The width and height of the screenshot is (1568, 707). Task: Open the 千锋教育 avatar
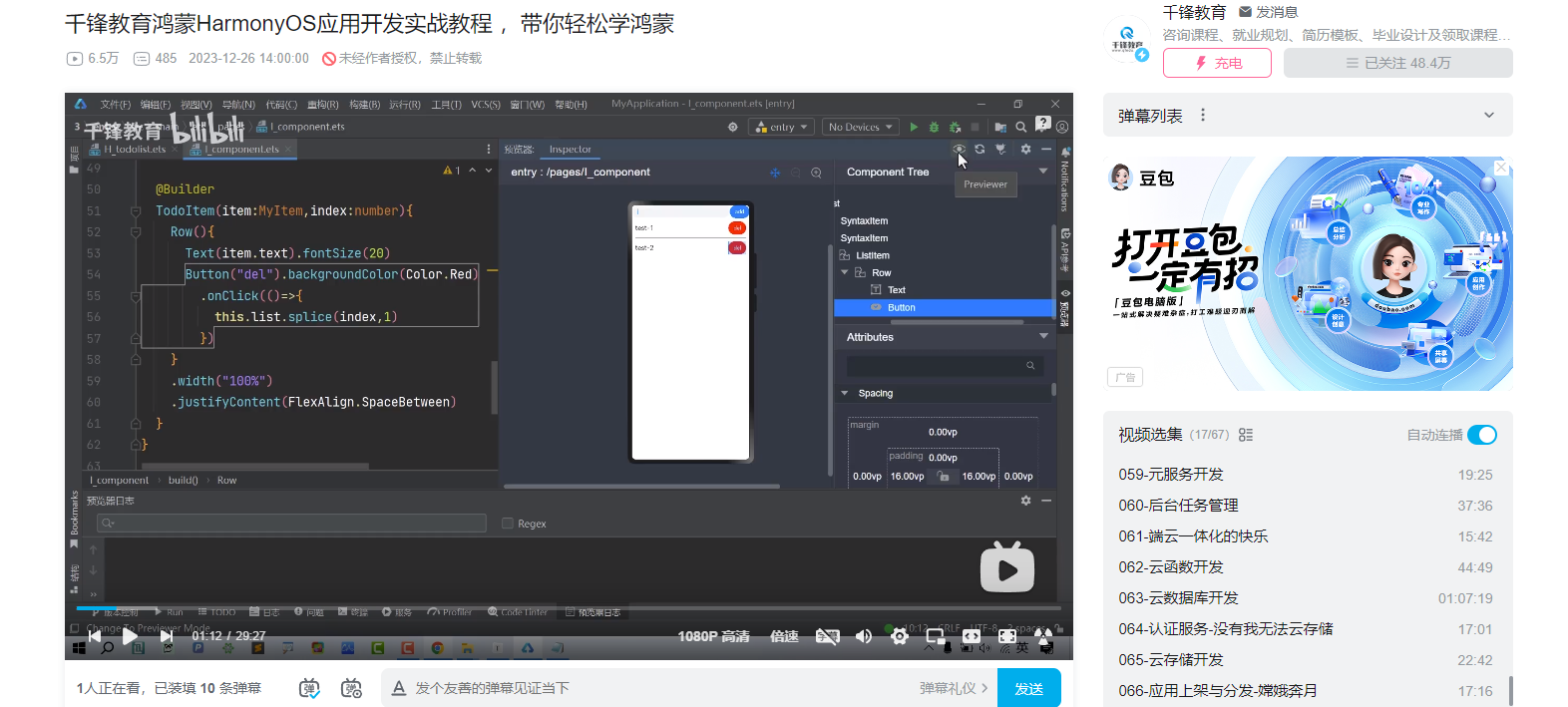click(x=1128, y=41)
